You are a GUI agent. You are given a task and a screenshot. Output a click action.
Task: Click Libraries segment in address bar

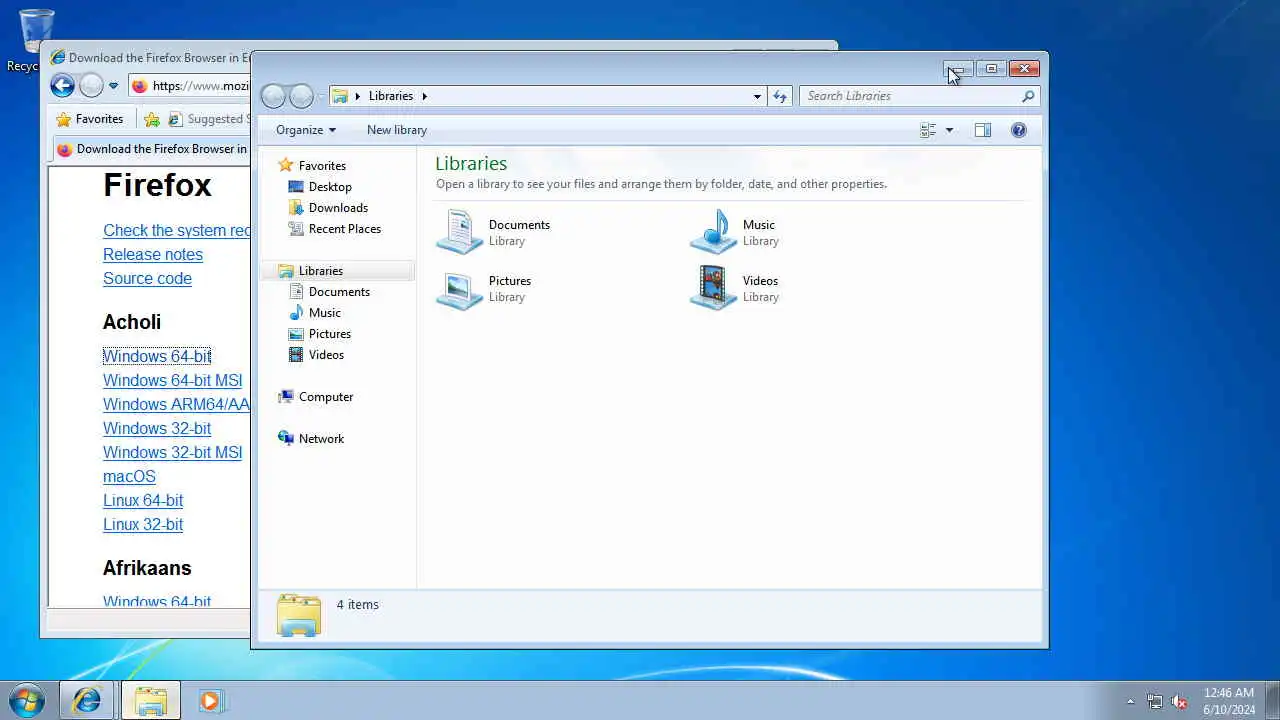[x=391, y=96]
